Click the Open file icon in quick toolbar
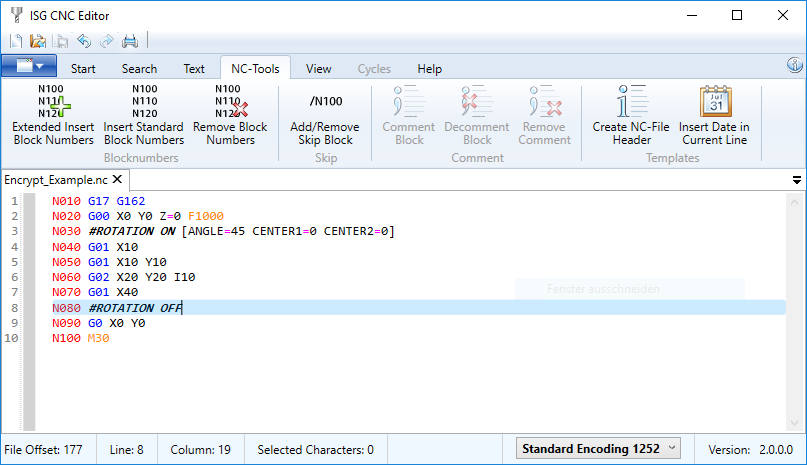 (x=38, y=41)
